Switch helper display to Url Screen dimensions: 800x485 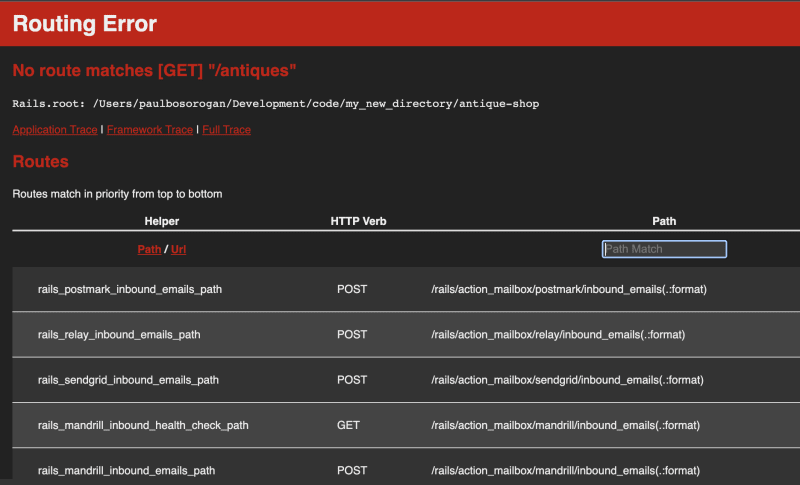pos(178,249)
